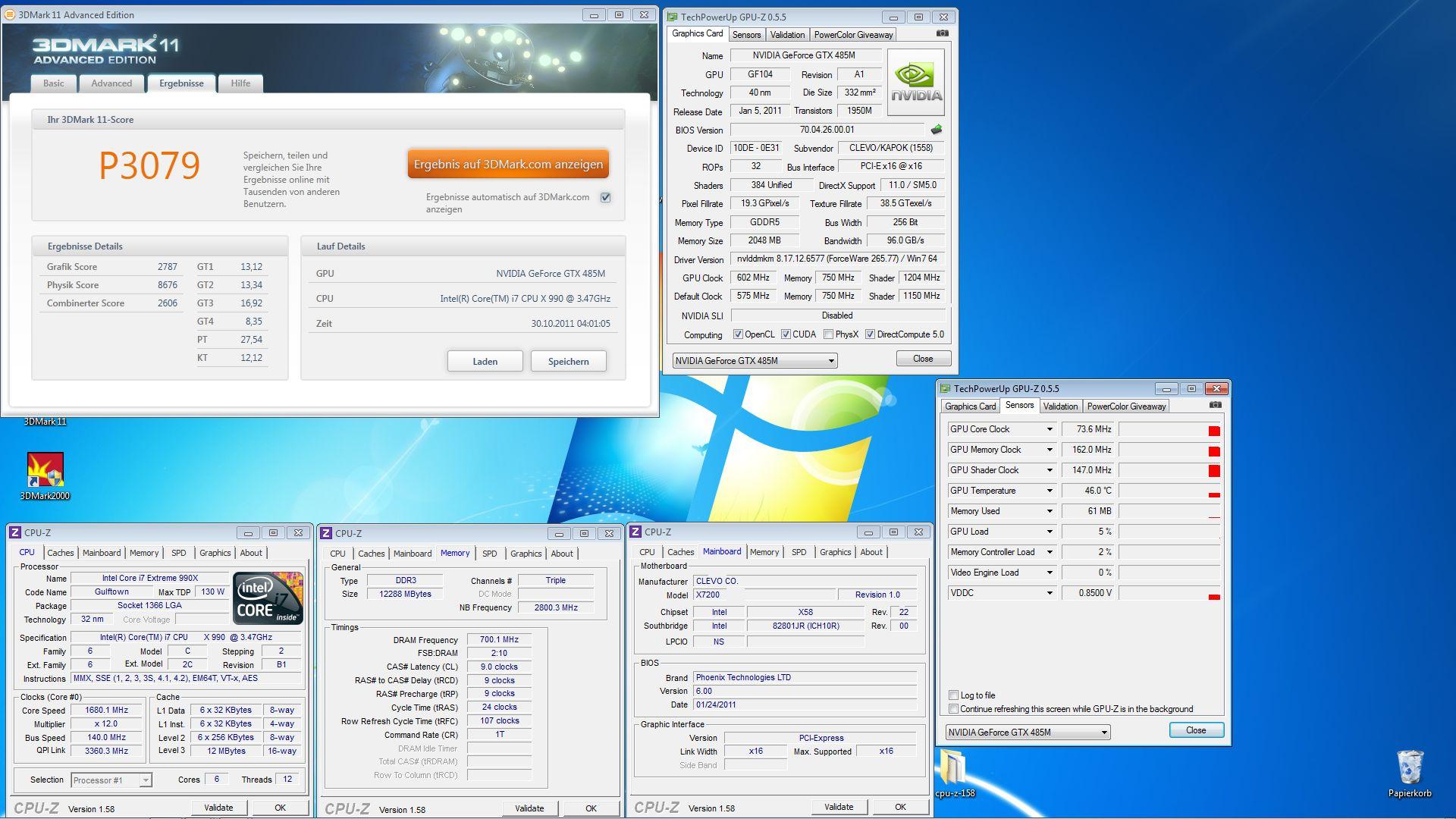1456x819 pixels.
Task: Close the CPU-Z Mainboard window
Action: point(918,532)
